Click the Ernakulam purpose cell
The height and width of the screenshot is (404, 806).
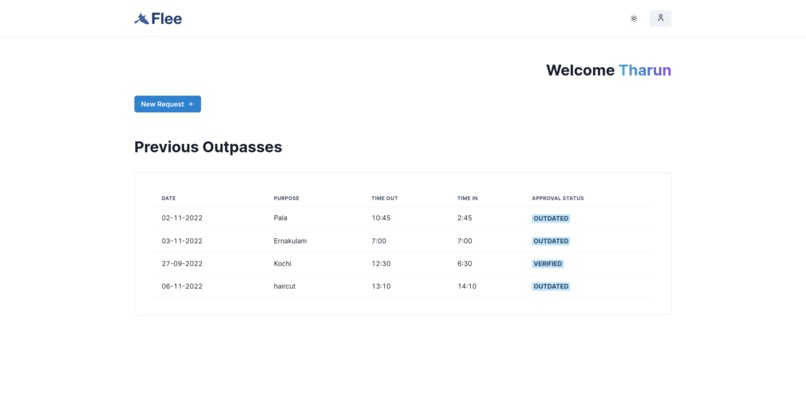point(290,241)
